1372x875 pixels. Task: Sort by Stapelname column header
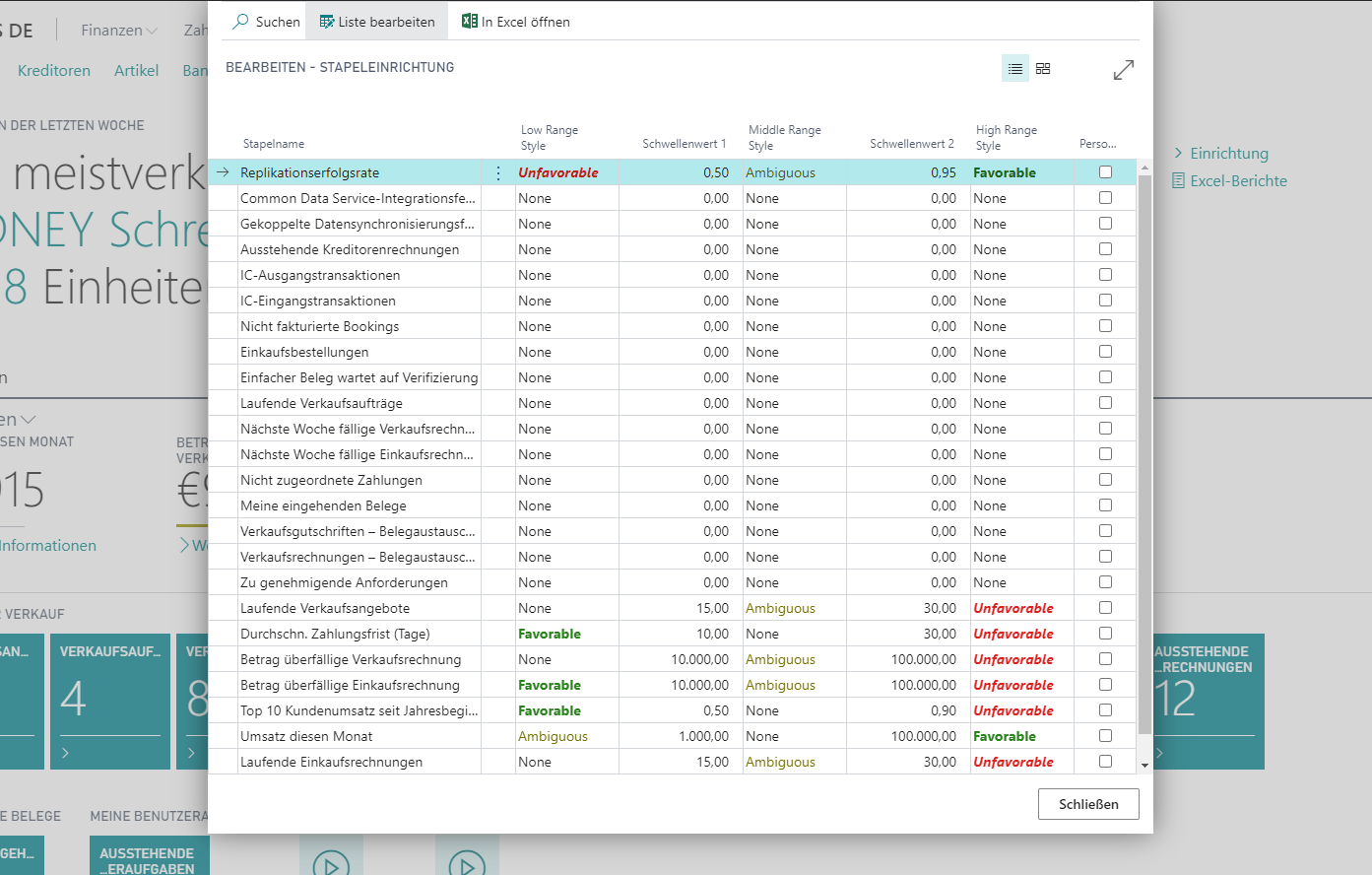274,144
